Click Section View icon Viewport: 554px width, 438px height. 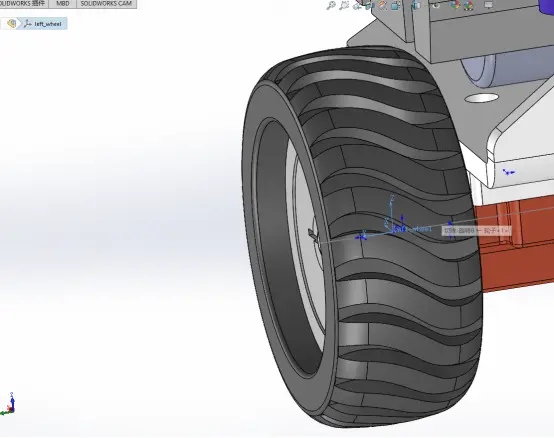(x=370, y=5)
